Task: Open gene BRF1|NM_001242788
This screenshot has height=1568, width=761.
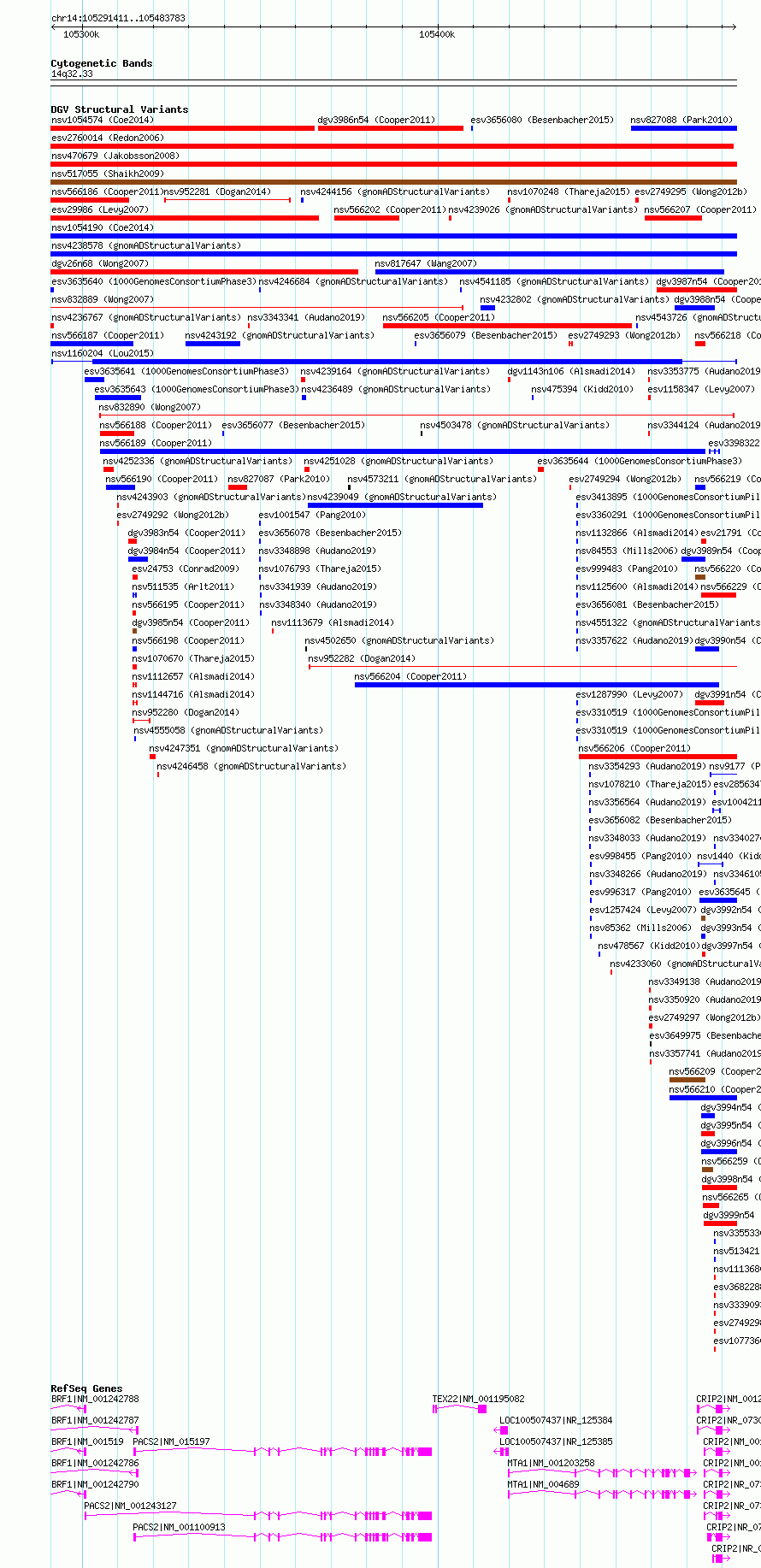Action: click(68, 1408)
